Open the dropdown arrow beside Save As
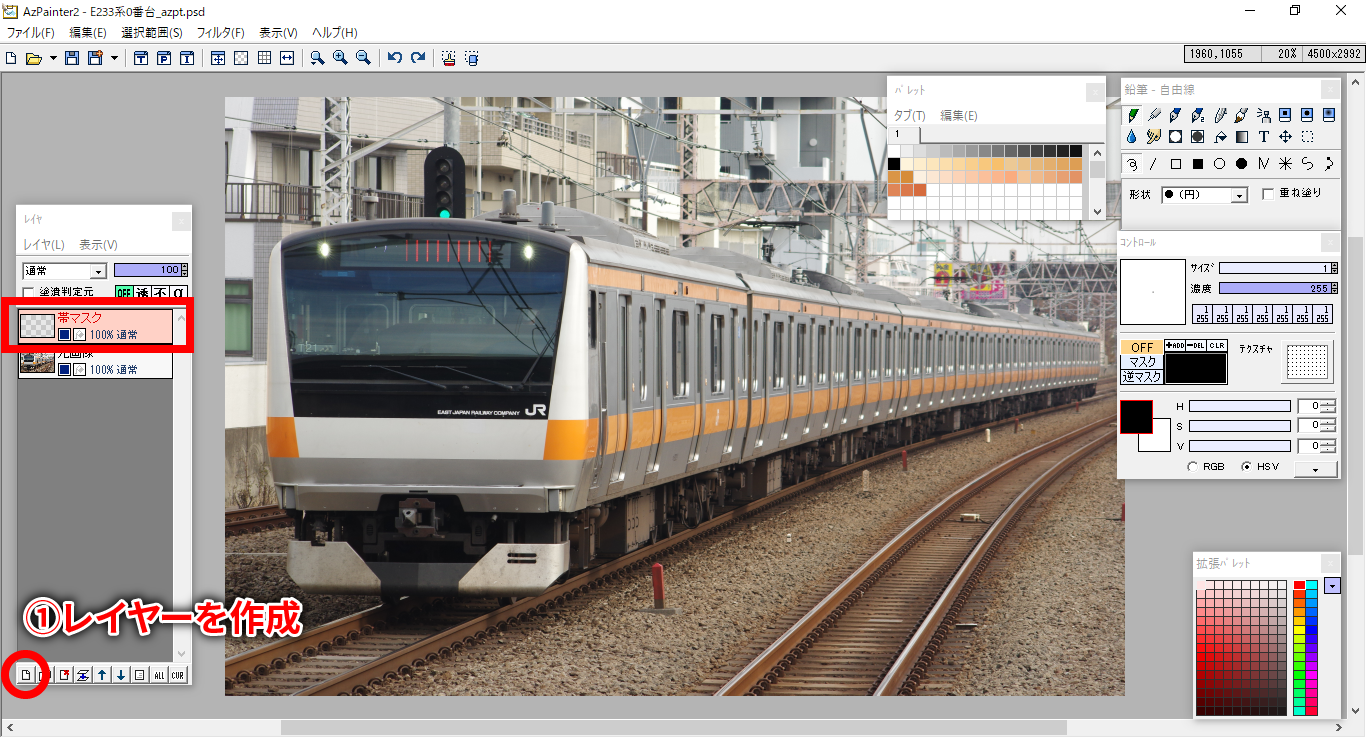Viewport: 1366px width, 738px height. click(x=114, y=59)
